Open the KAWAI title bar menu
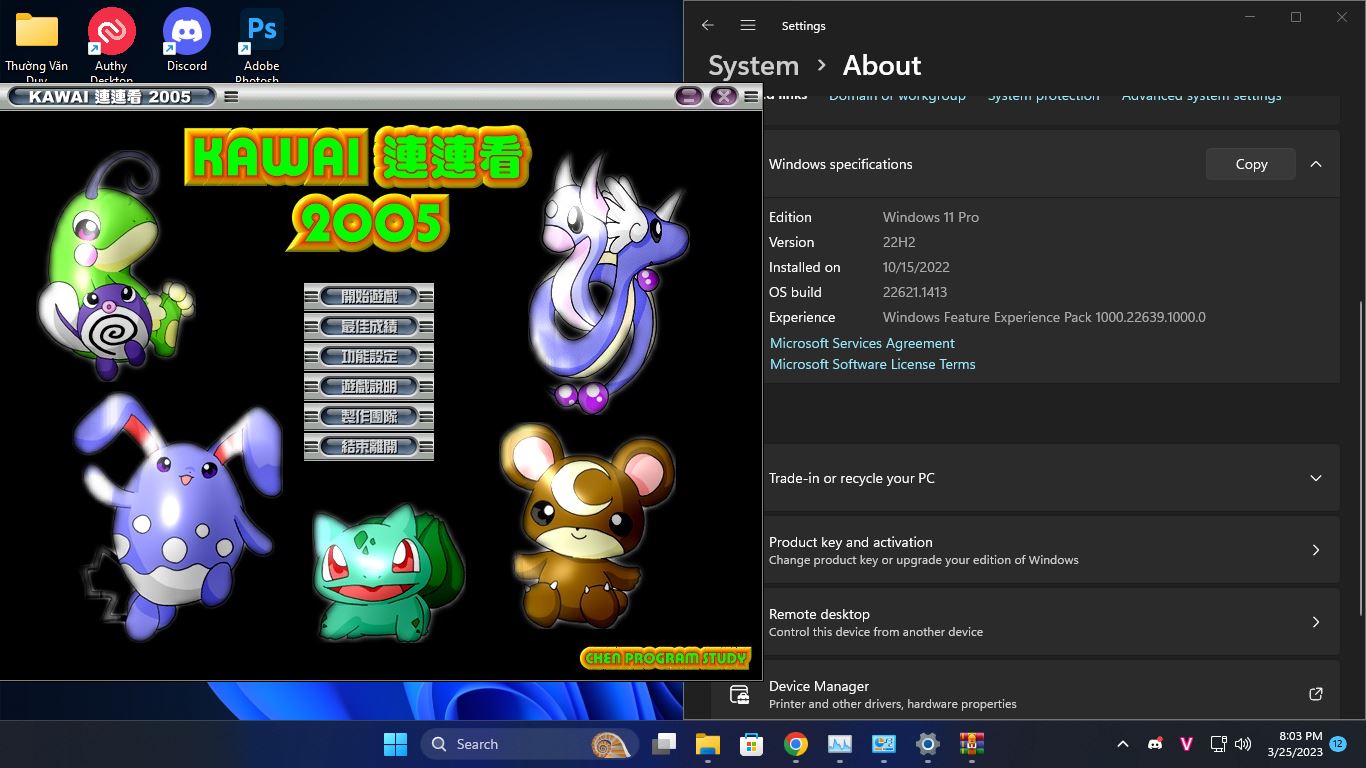 230,97
